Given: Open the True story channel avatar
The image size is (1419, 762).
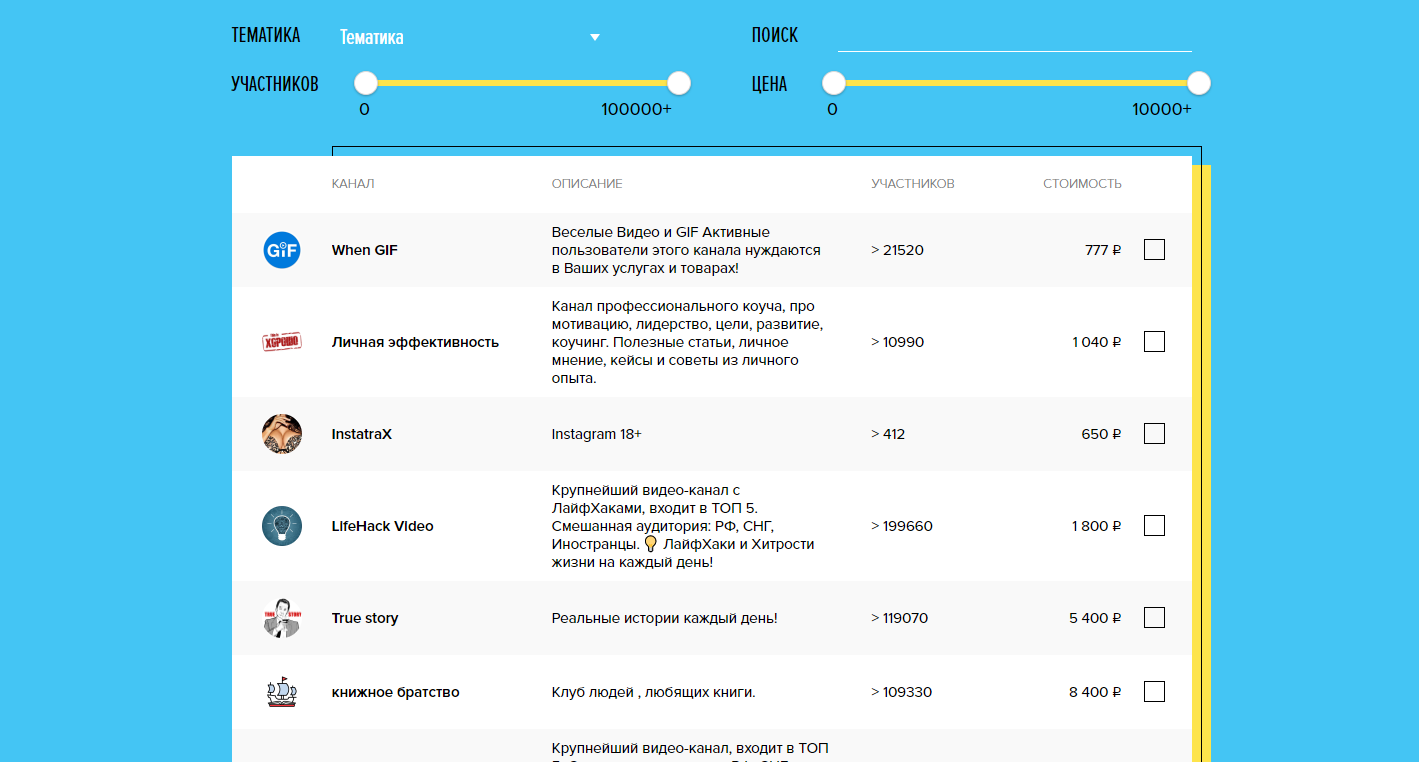Looking at the screenshot, I should pyautogui.click(x=282, y=618).
